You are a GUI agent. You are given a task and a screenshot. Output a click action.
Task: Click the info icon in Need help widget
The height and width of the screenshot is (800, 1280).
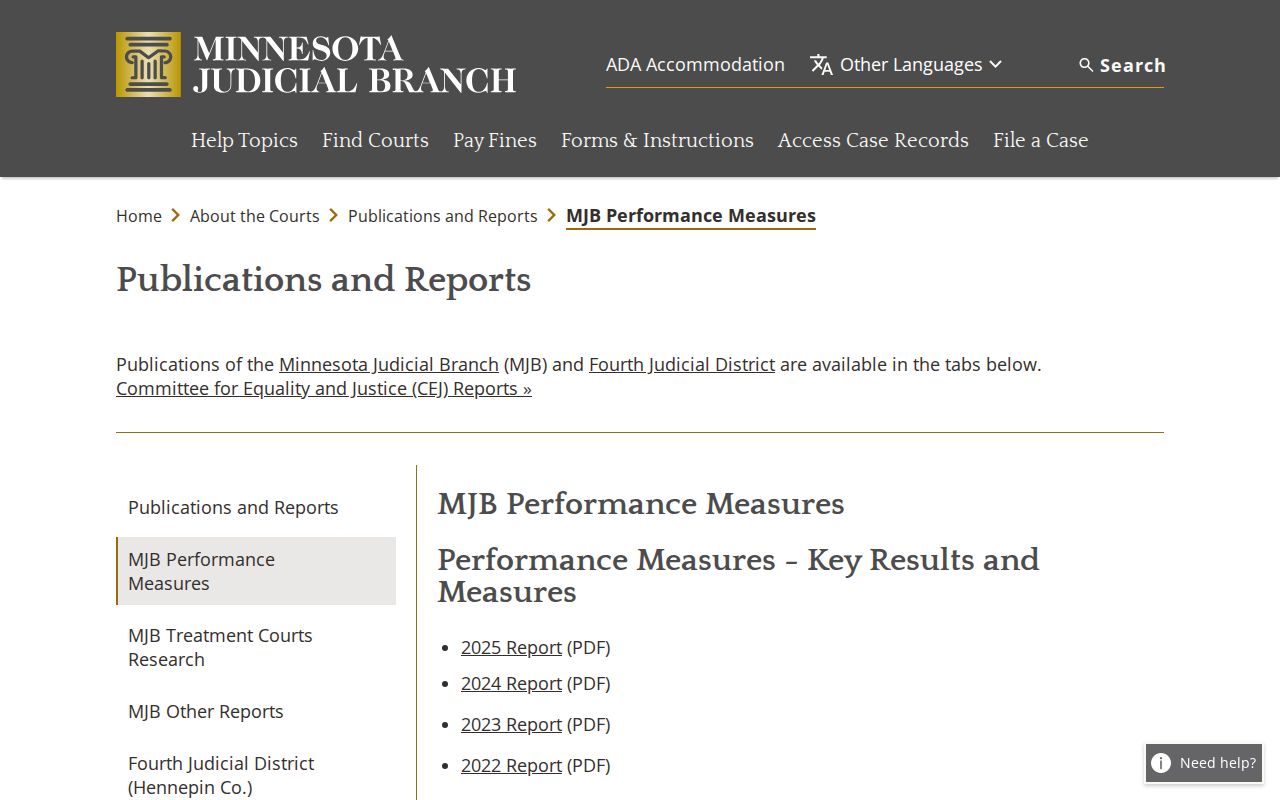tap(1161, 763)
